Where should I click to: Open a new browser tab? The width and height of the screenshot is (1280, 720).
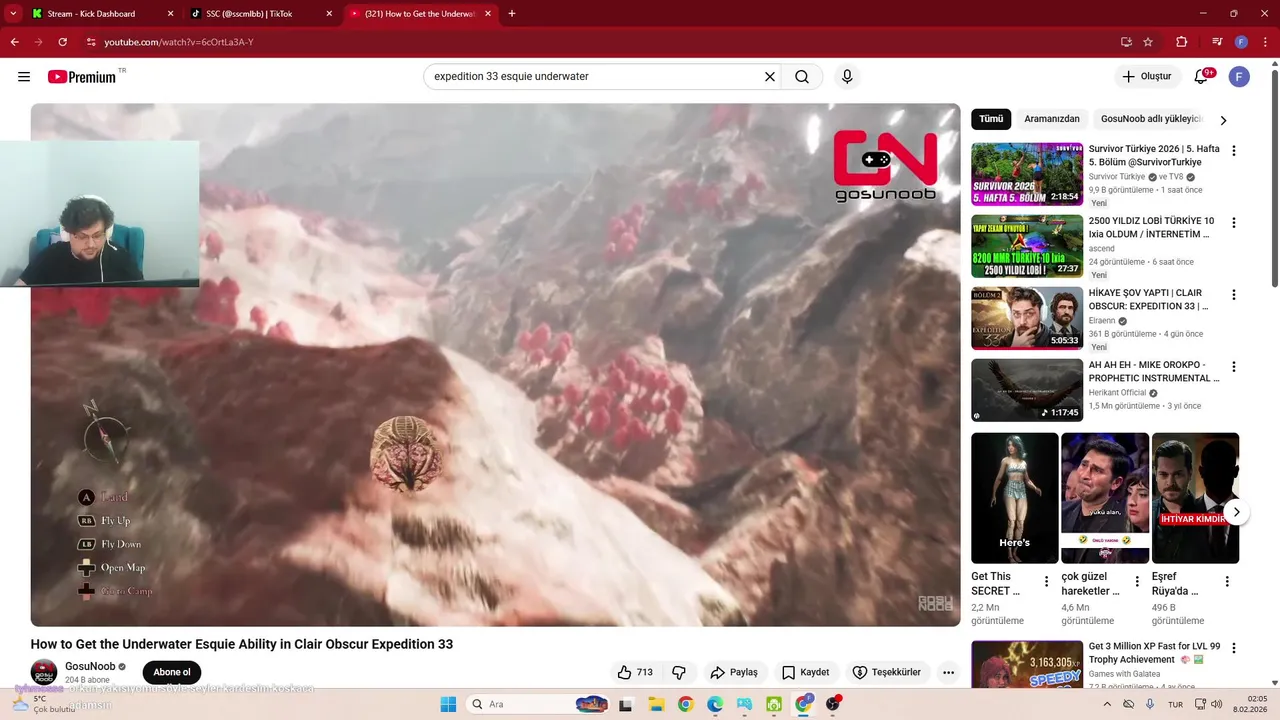pos(512,14)
